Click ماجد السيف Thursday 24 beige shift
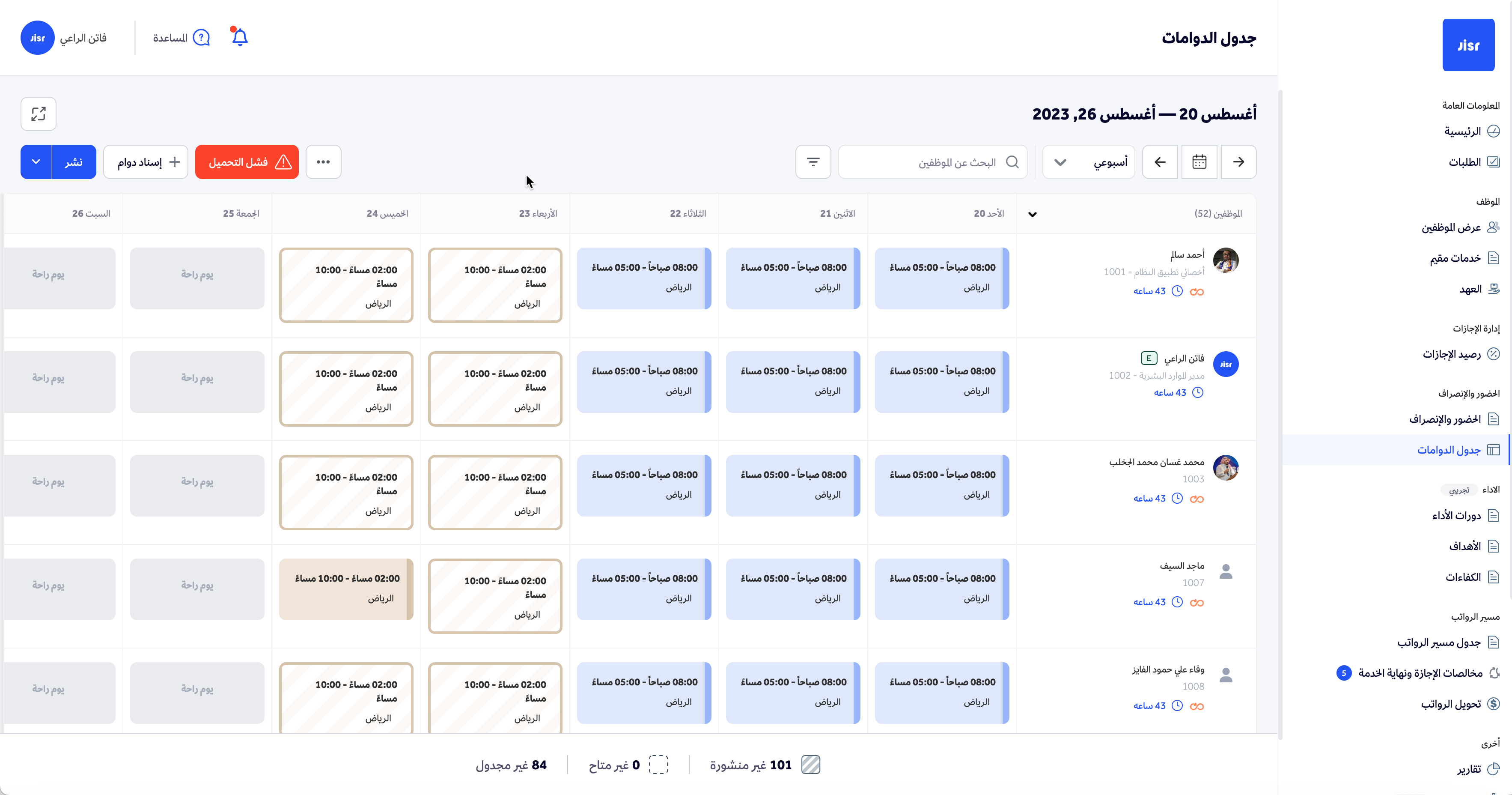This screenshot has height=795, width=1512. (x=346, y=589)
